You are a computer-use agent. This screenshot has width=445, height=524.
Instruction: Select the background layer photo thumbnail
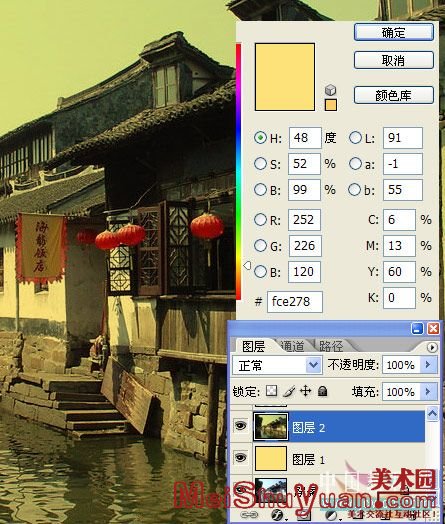(x=271, y=489)
